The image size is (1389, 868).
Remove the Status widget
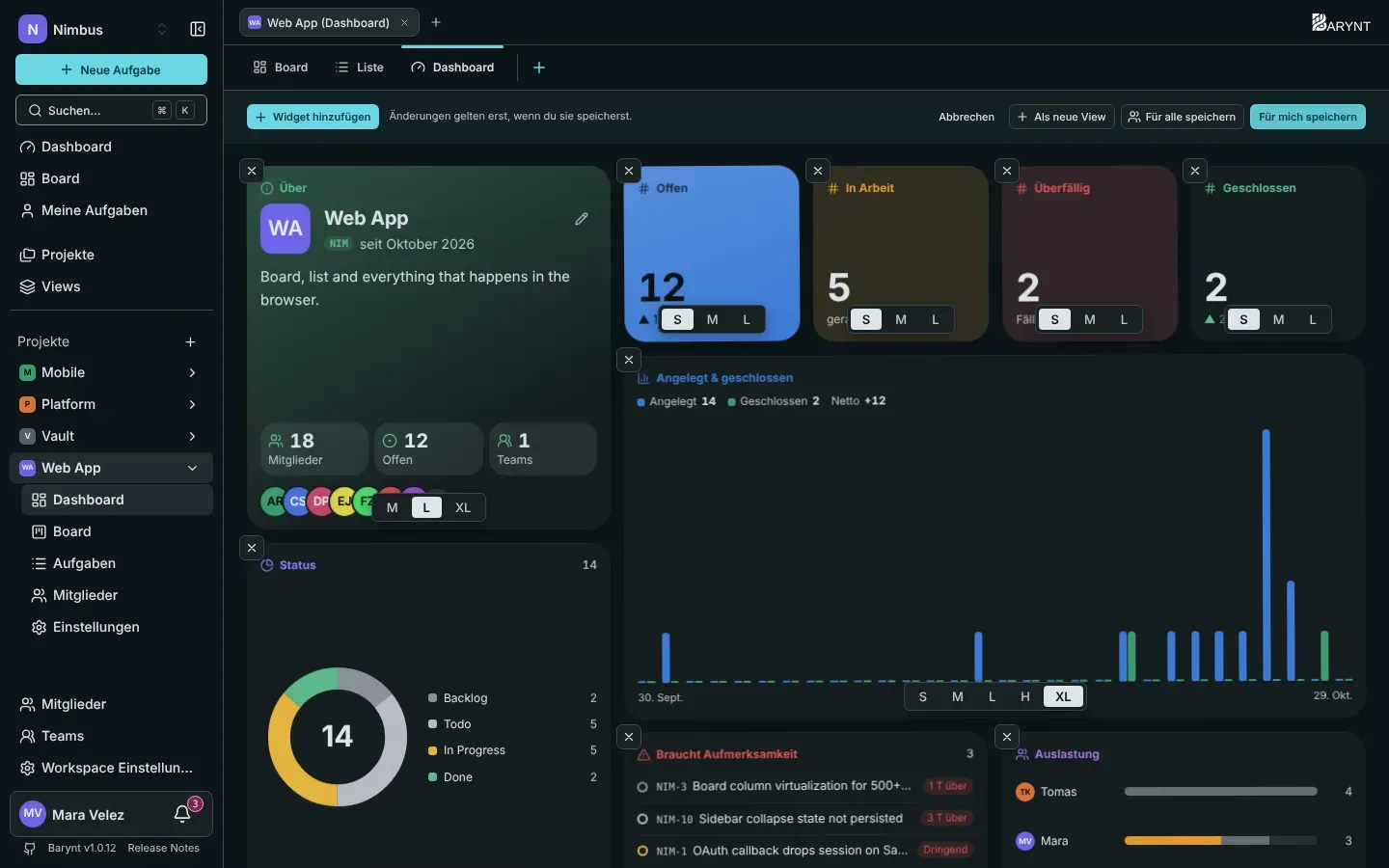click(x=252, y=548)
